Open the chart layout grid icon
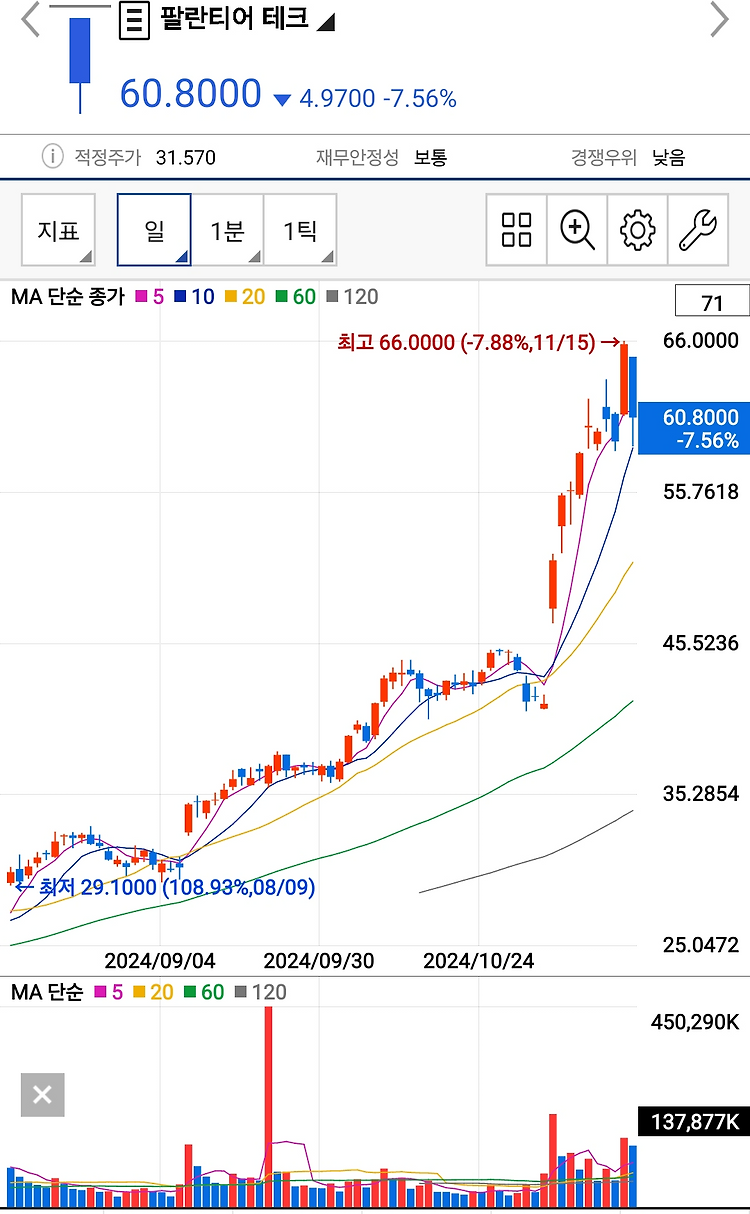Image resolution: width=750 pixels, height=1214 pixels. [x=516, y=230]
